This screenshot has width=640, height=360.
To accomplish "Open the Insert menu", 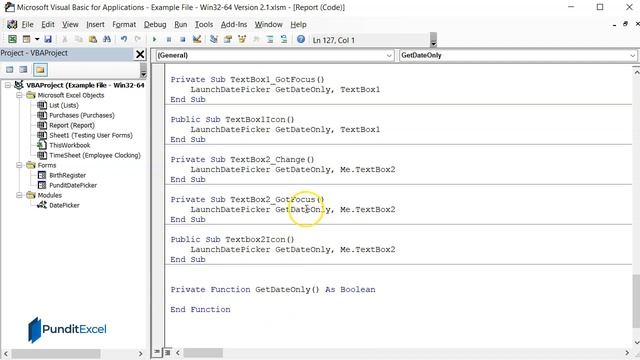I will (x=95, y=24).
